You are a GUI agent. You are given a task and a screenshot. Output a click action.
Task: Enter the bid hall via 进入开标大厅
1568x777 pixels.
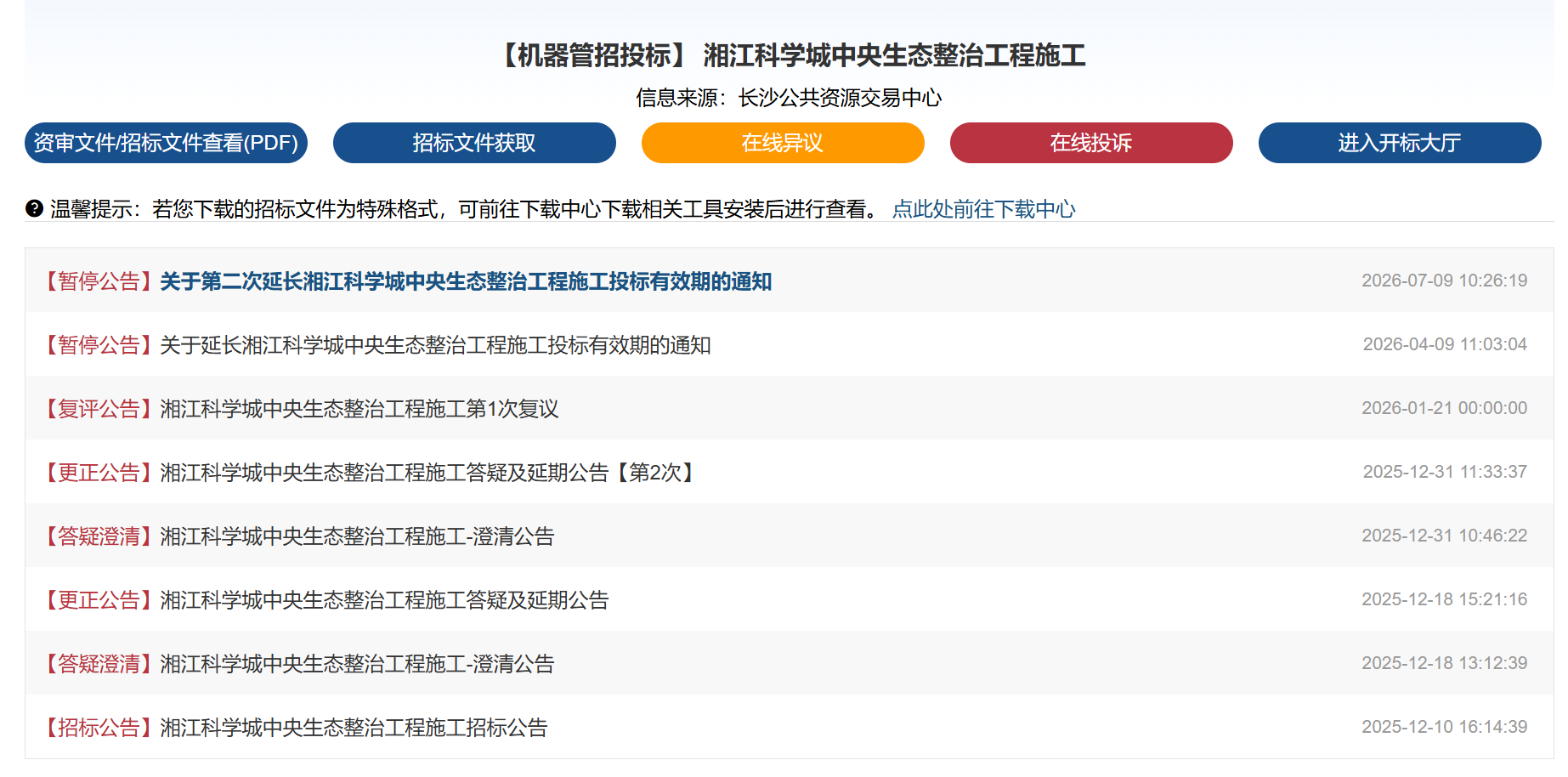(1400, 143)
